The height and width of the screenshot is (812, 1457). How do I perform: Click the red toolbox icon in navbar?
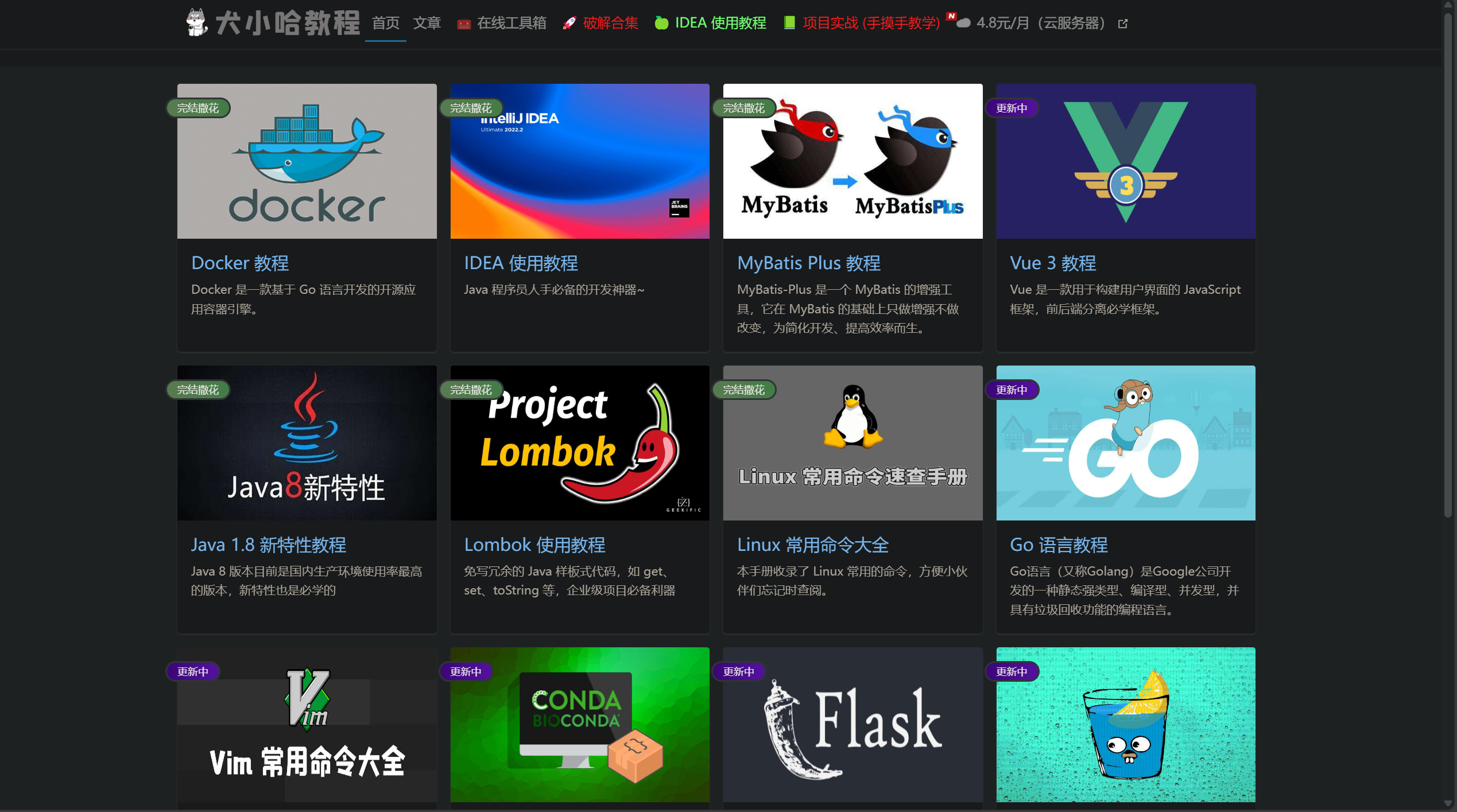tap(464, 24)
